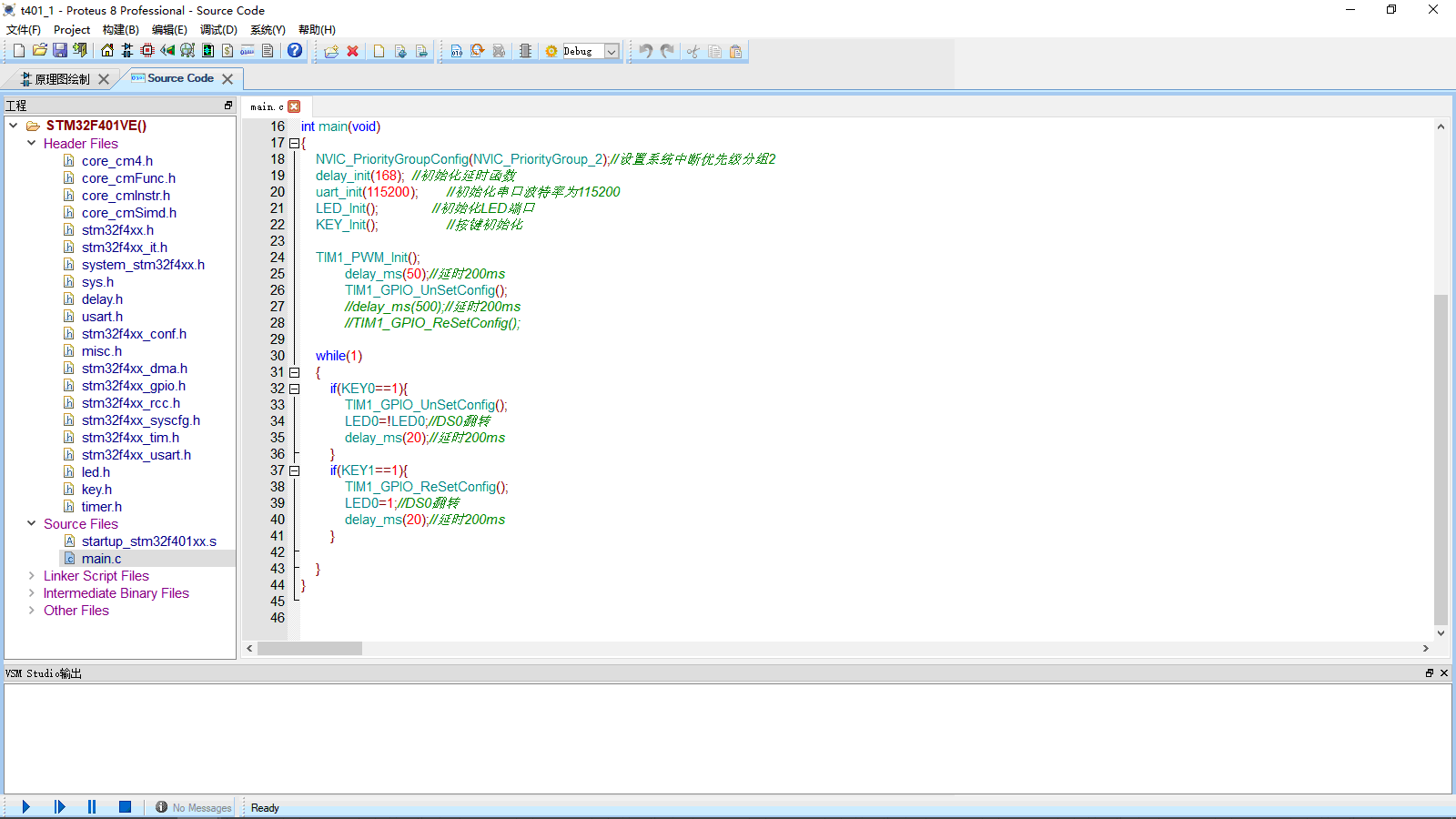Fold the if KEY1 block at line 37
Screen dimensions: 1456x819
(294, 470)
